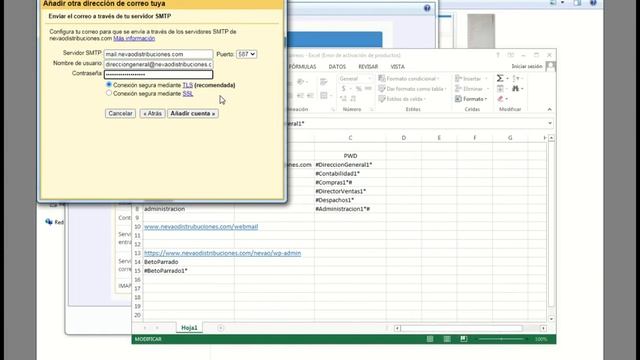The width and height of the screenshot is (640, 360).
Task: Click the increase indent icon
Action: pyautogui.click(x=310, y=96)
